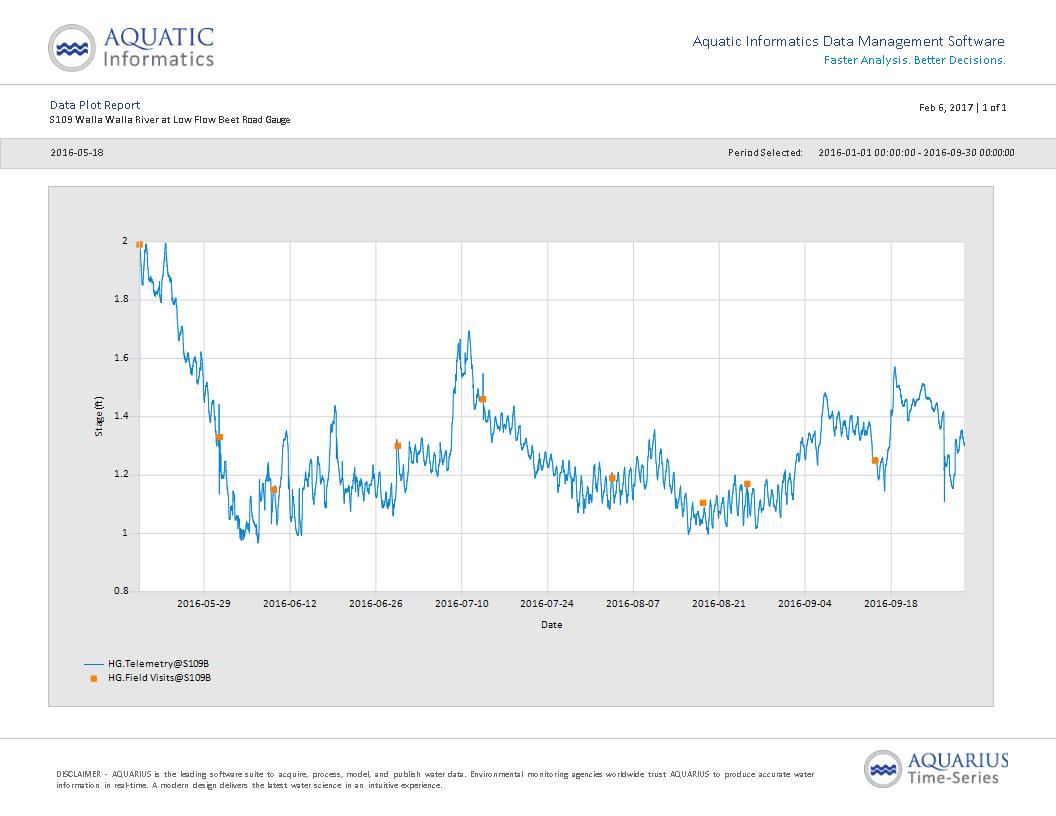Click the Aquatic Informatics wave logo icon
This screenshot has height=816, width=1056.
pyautogui.click(x=71, y=48)
